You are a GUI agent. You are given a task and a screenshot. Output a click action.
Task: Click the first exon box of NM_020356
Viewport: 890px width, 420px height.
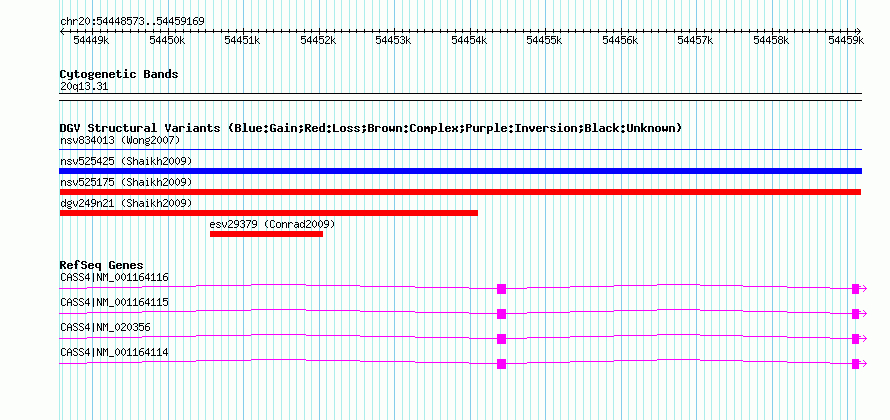pyautogui.click(x=501, y=339)
